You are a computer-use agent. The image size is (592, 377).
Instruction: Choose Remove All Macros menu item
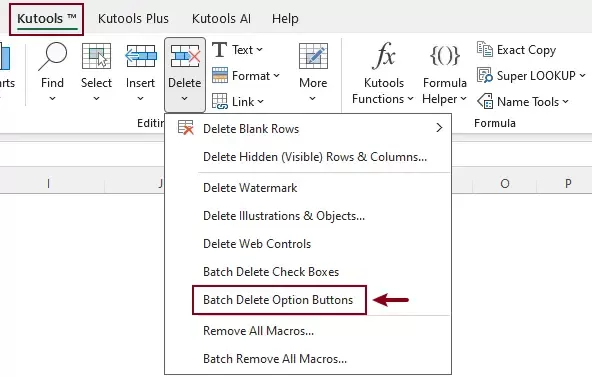308,331
